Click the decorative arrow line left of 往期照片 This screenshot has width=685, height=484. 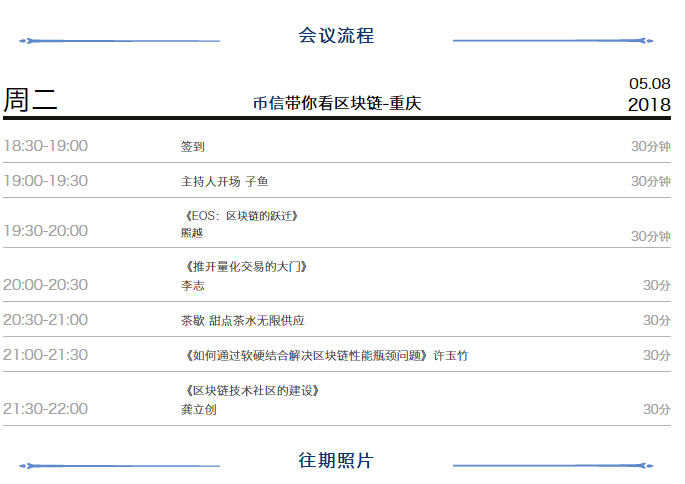tap(120, 465)
